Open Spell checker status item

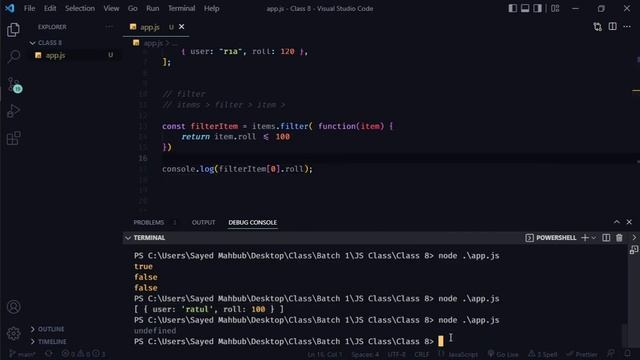coord(542,354)
